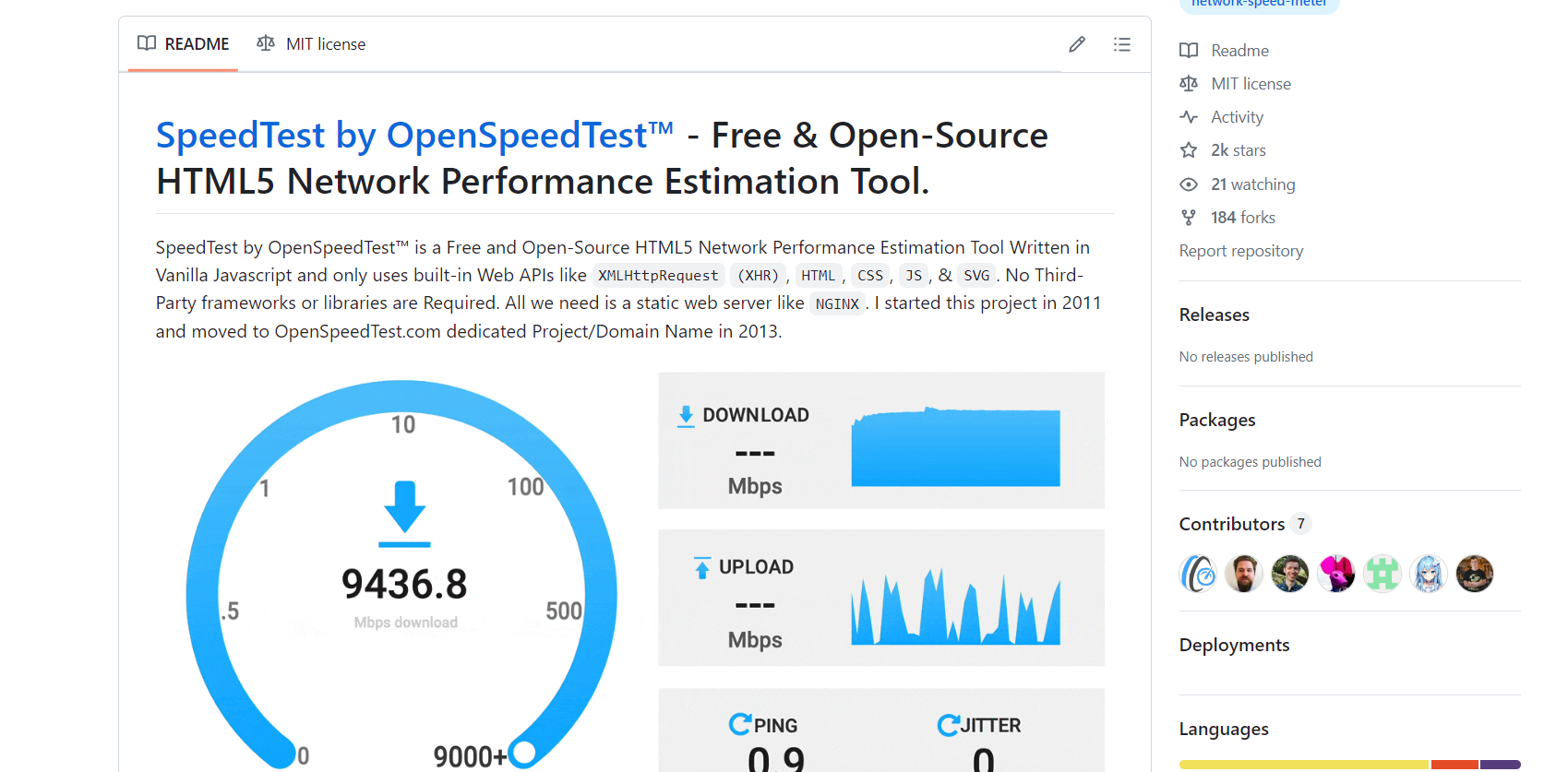Viewport: 1568px width, 772px height.
Task: Click the third contributor avatar, green background
Action: pos(1290,574)
